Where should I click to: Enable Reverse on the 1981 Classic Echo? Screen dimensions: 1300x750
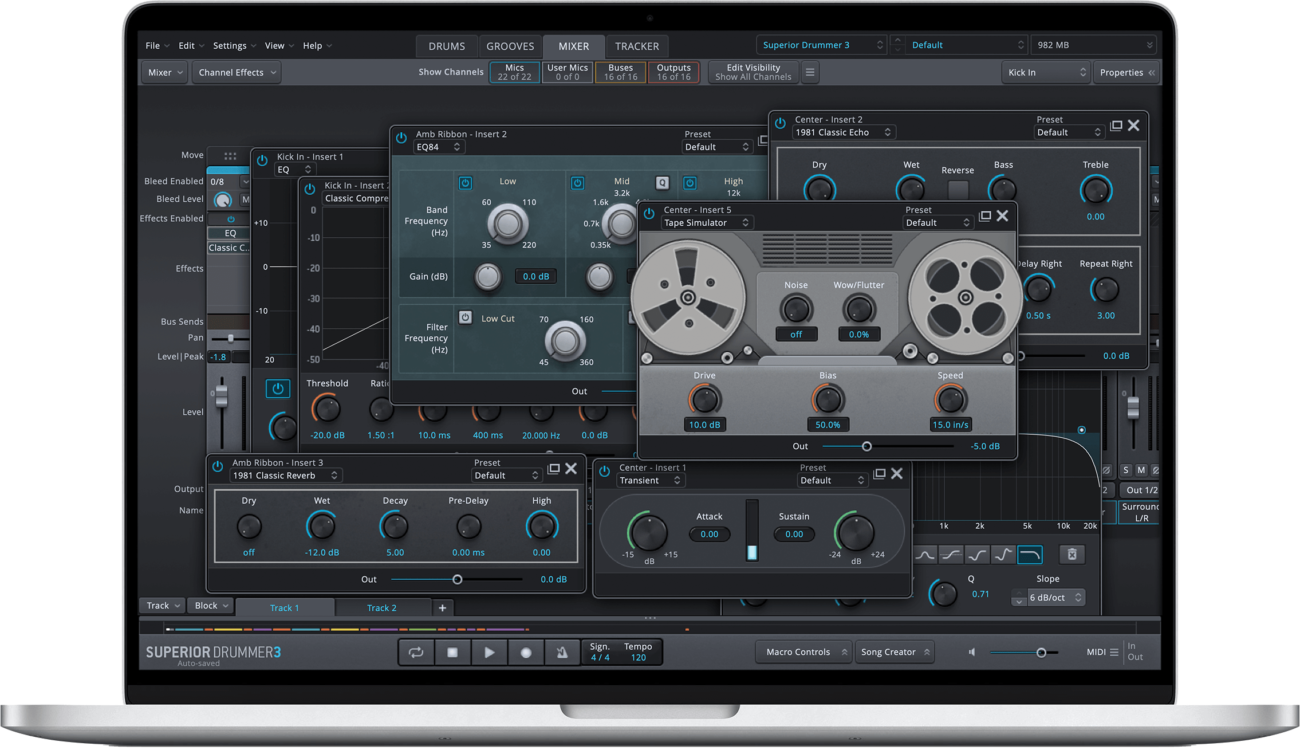click(958, 189)
